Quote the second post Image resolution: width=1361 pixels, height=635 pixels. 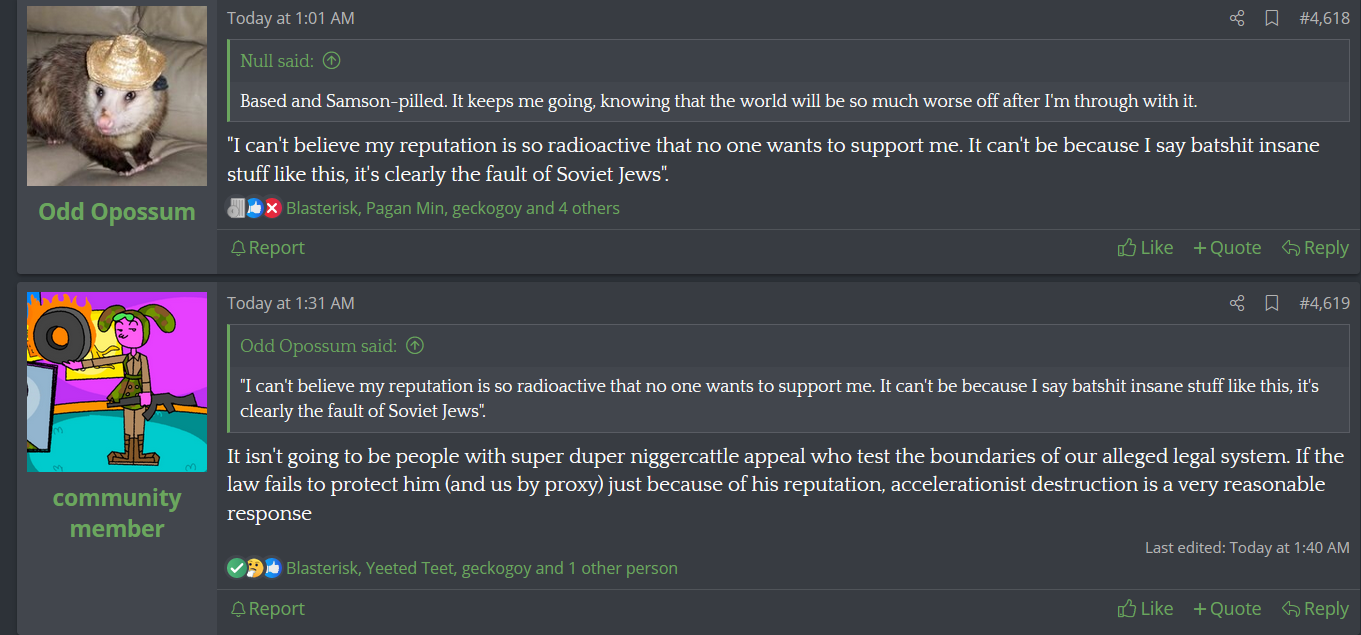[x=1227, y=609]
